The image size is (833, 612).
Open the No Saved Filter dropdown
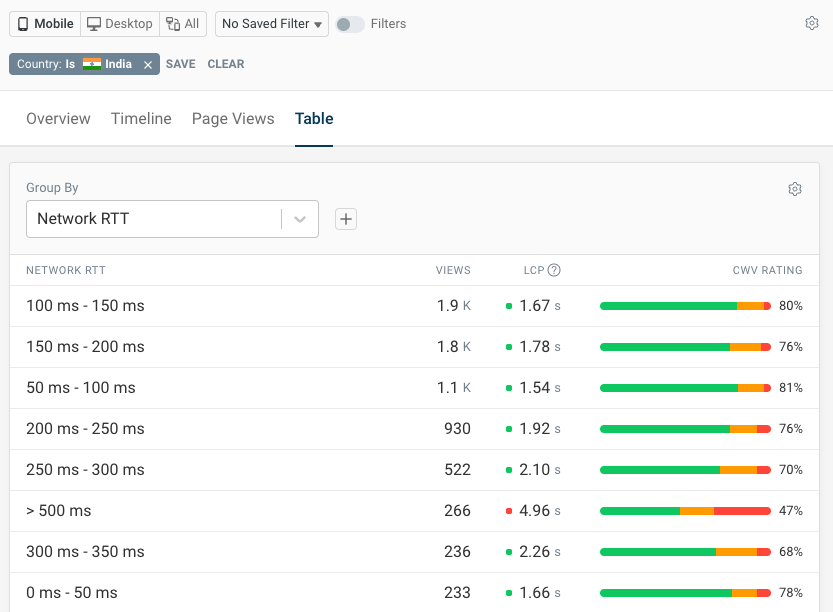(x=272, y=24)
